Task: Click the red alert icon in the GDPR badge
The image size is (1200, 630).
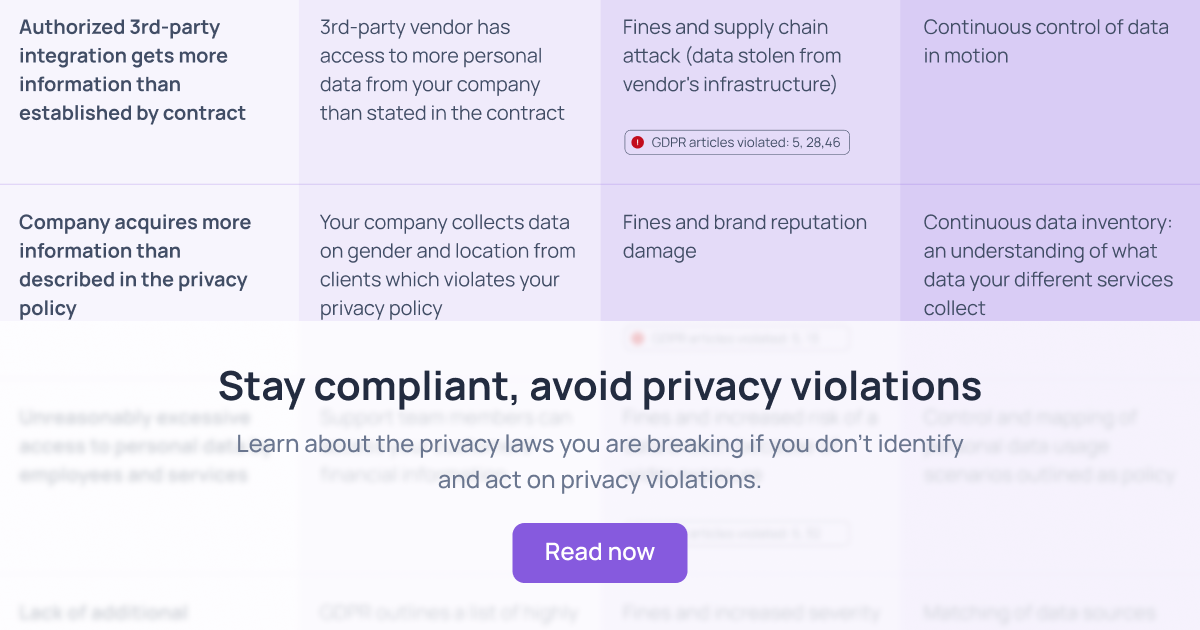Action: pyautogui.click(x=638, y=142)
